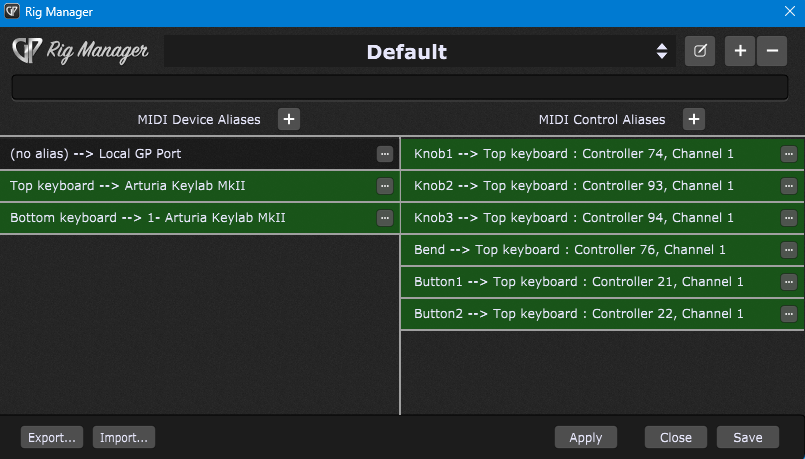Open the options menu for the Bend alias
This screenshot has width=805, height=459.
coord(789,250)
